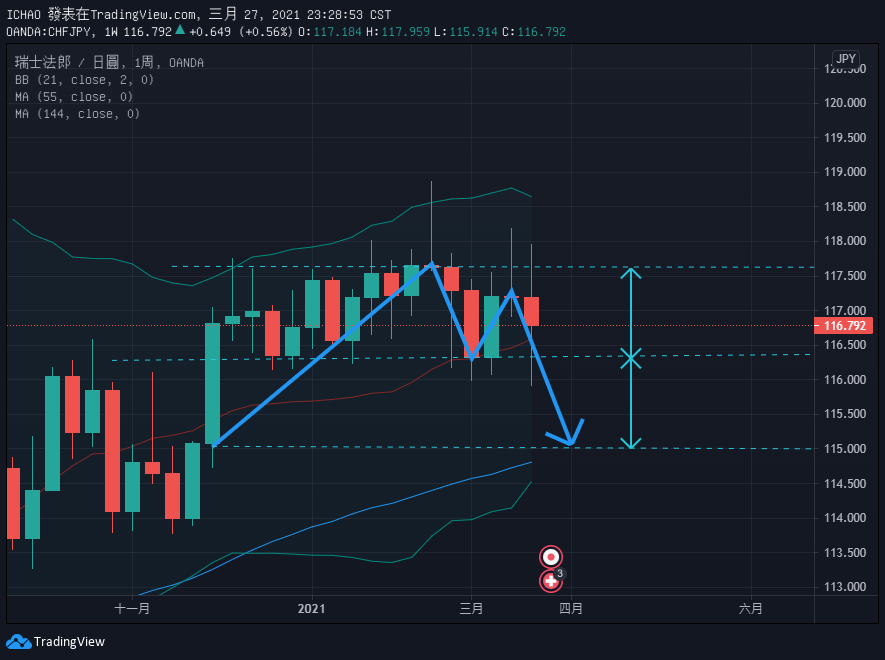This screenshot has width=885, height=660.
Task: Click the TradingView wordmark text
Action: tap(69, 642)
